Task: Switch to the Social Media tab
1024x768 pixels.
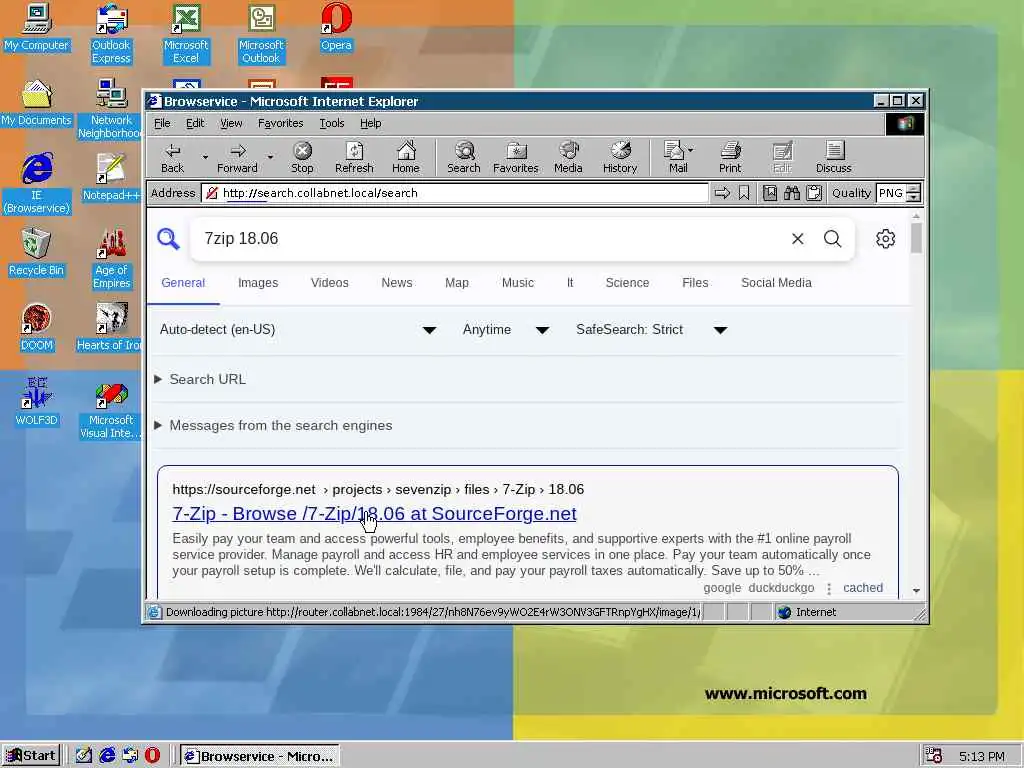Action: [x=776, y=283]
